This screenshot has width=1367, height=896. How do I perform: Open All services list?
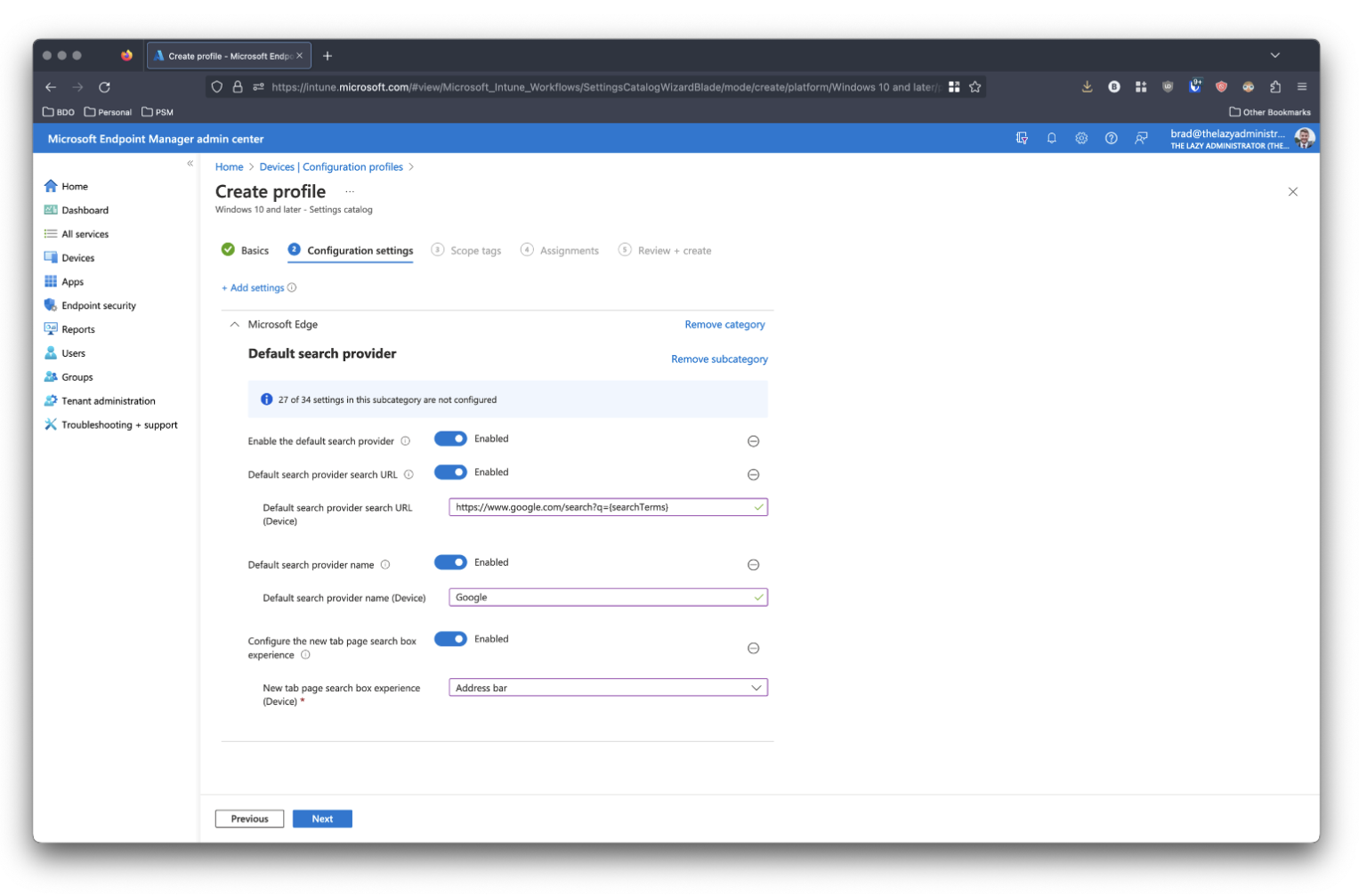[x=76, y=235]
